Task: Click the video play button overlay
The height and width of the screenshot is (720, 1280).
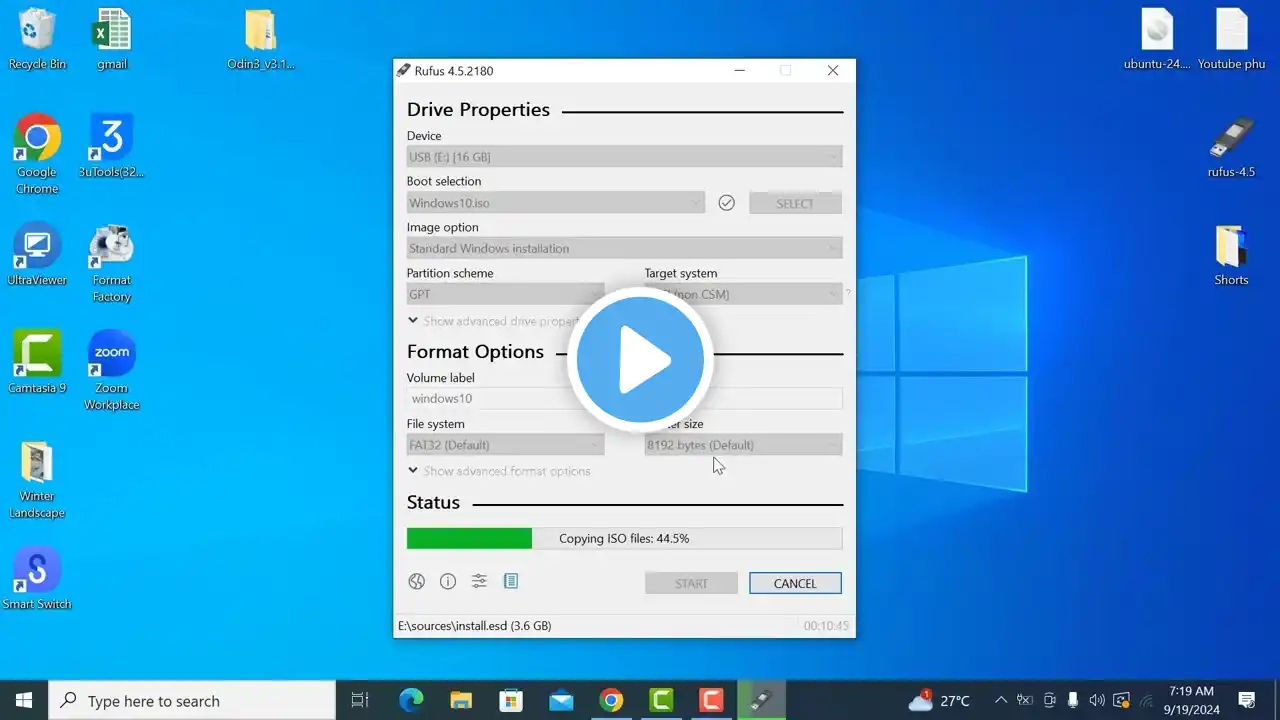Action: [x=640, y=360]
